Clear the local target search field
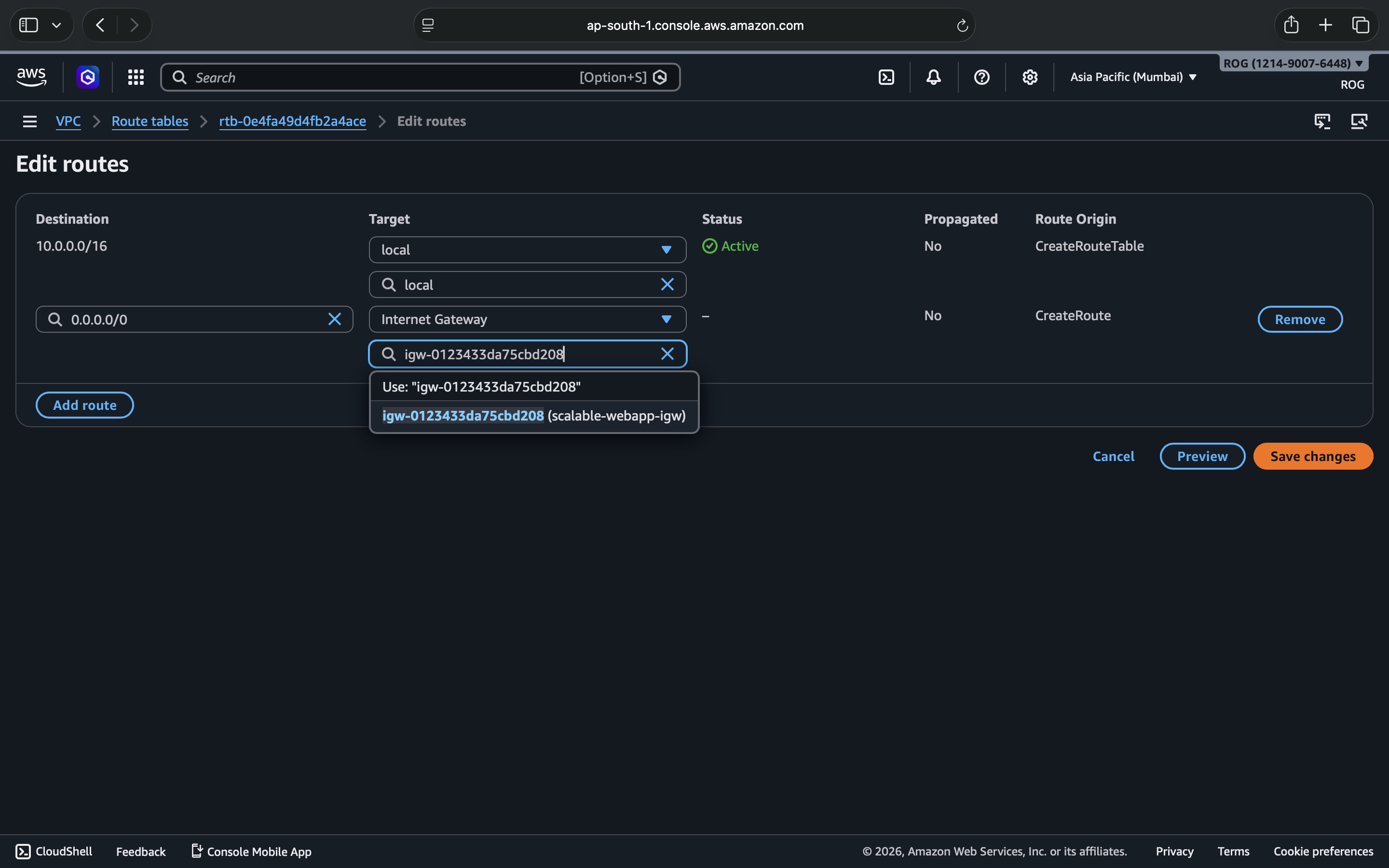The height and width of the screenshot is (868, 1389). click(x=667, y=285)
